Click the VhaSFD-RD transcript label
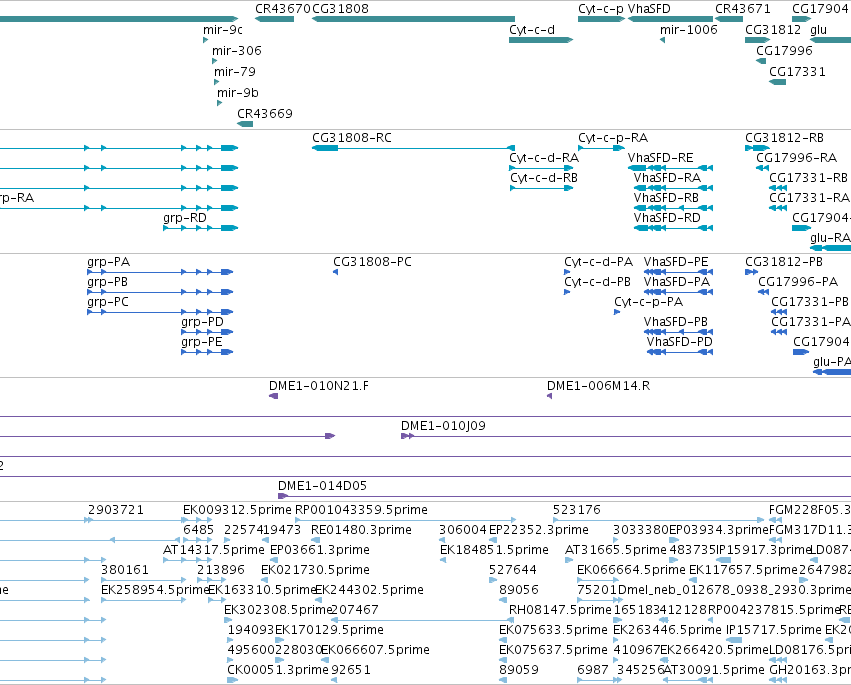 coord(667,218)
